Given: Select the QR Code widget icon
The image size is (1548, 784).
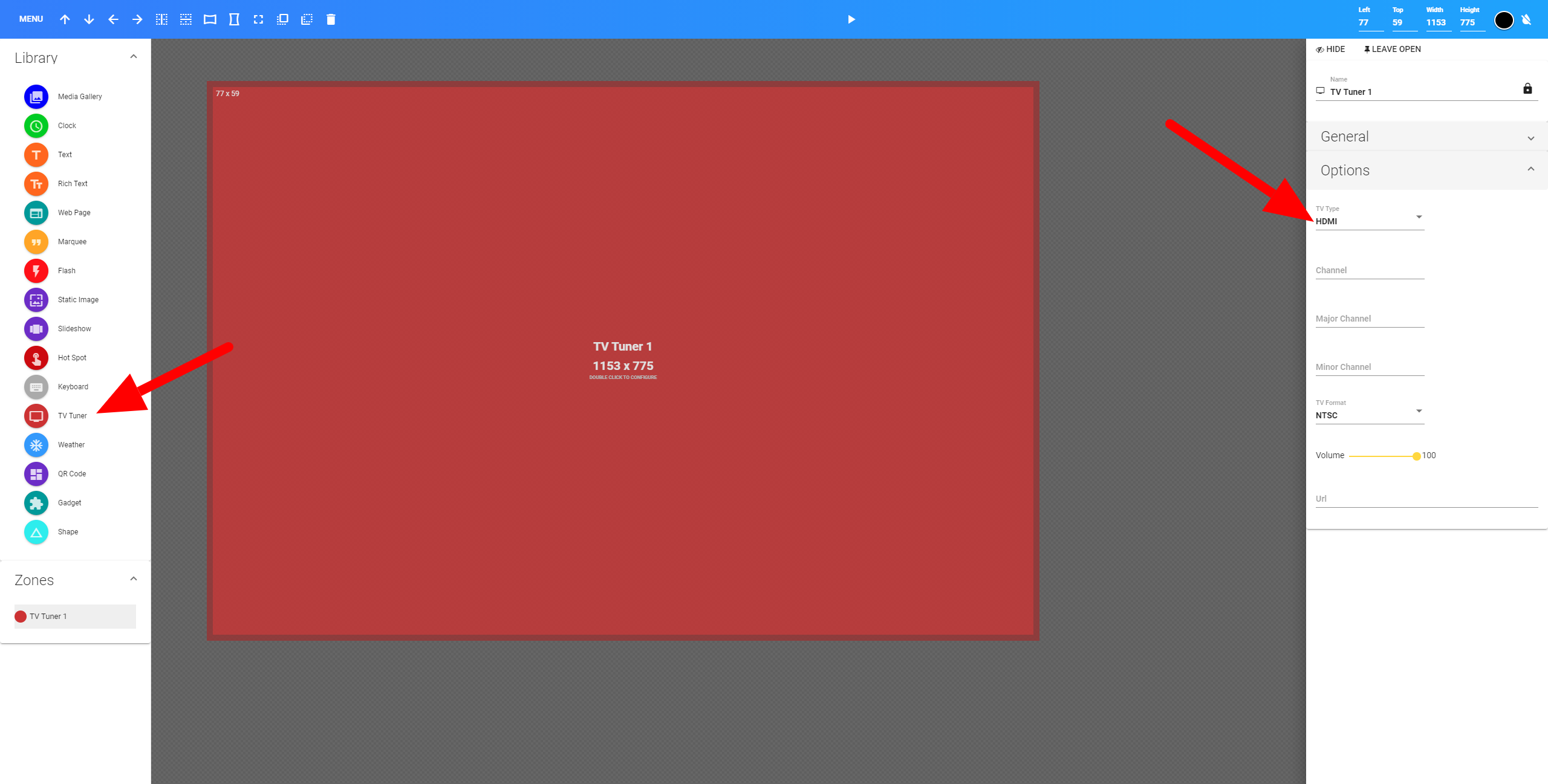Looking at the screenshot, I should (x=36, y=474).
